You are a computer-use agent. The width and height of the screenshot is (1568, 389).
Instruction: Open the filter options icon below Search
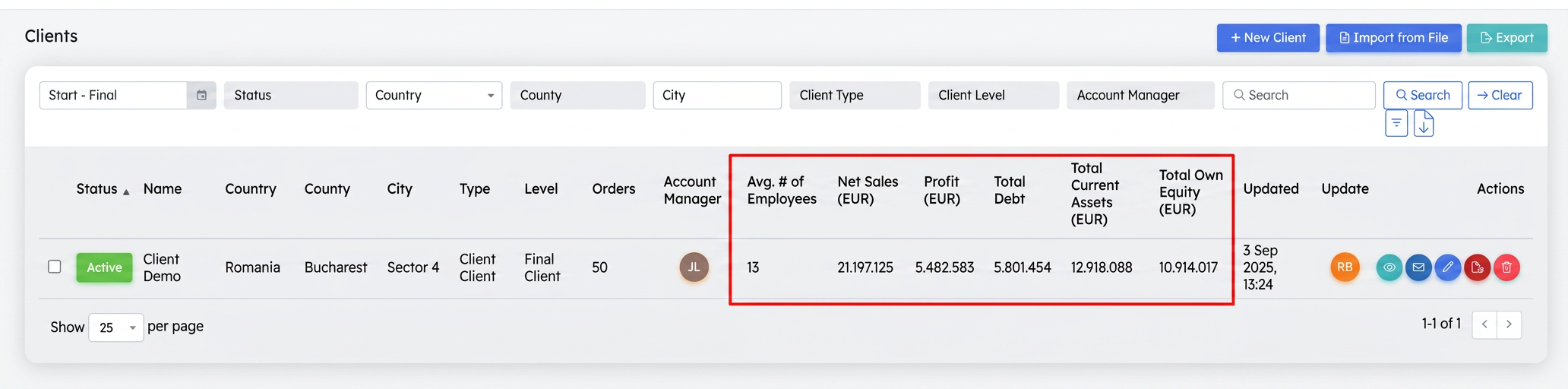1396,123
